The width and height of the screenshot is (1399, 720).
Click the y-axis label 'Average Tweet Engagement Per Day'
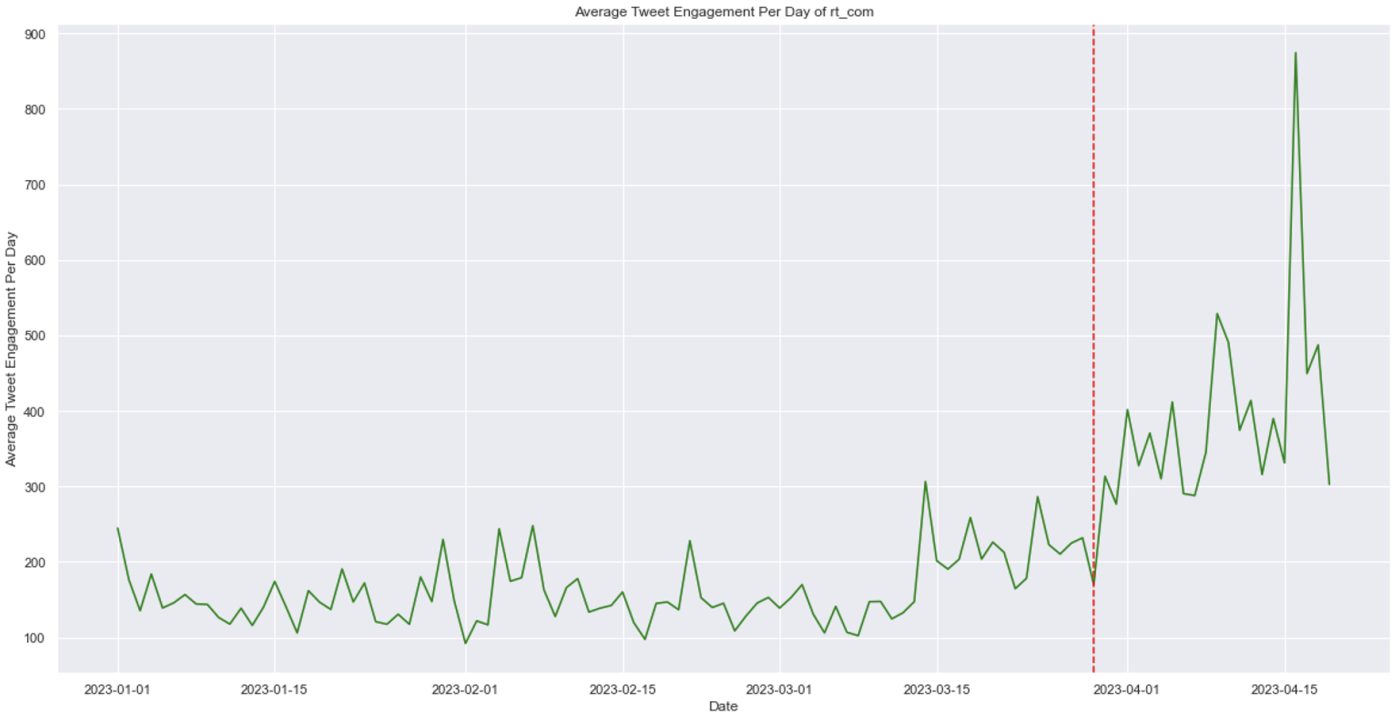tap(11, 348)
